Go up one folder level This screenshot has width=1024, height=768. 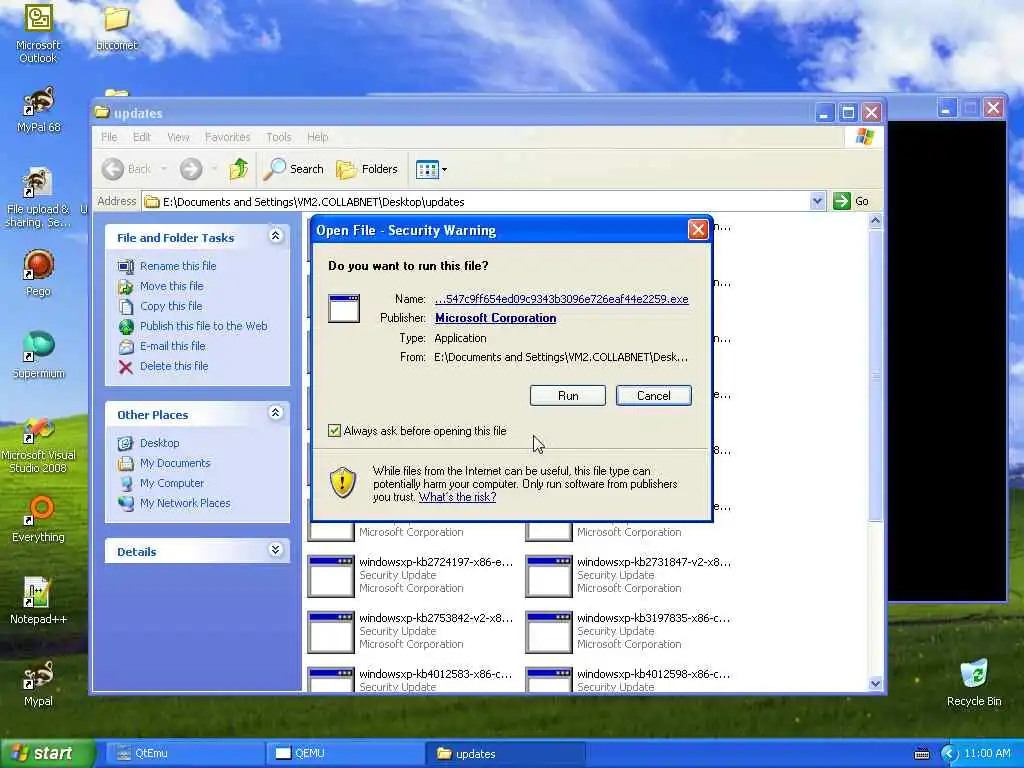[x=238, y=169]
